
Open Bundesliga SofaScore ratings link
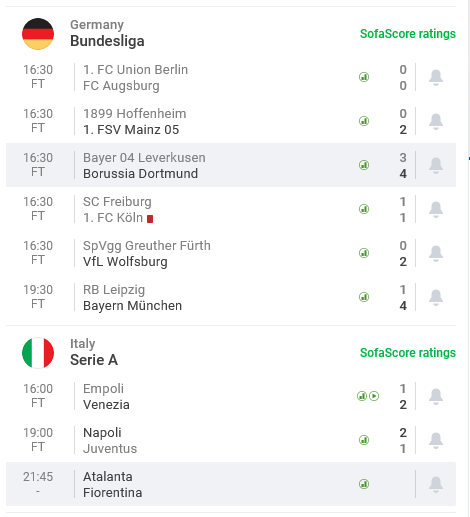[x=408, y=34]
